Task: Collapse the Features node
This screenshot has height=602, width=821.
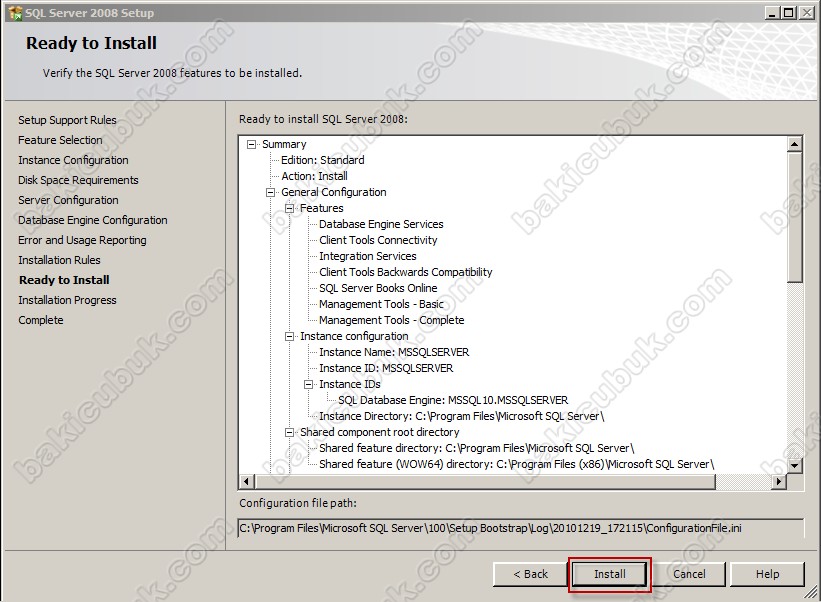Action: click(x=290, y=208)
